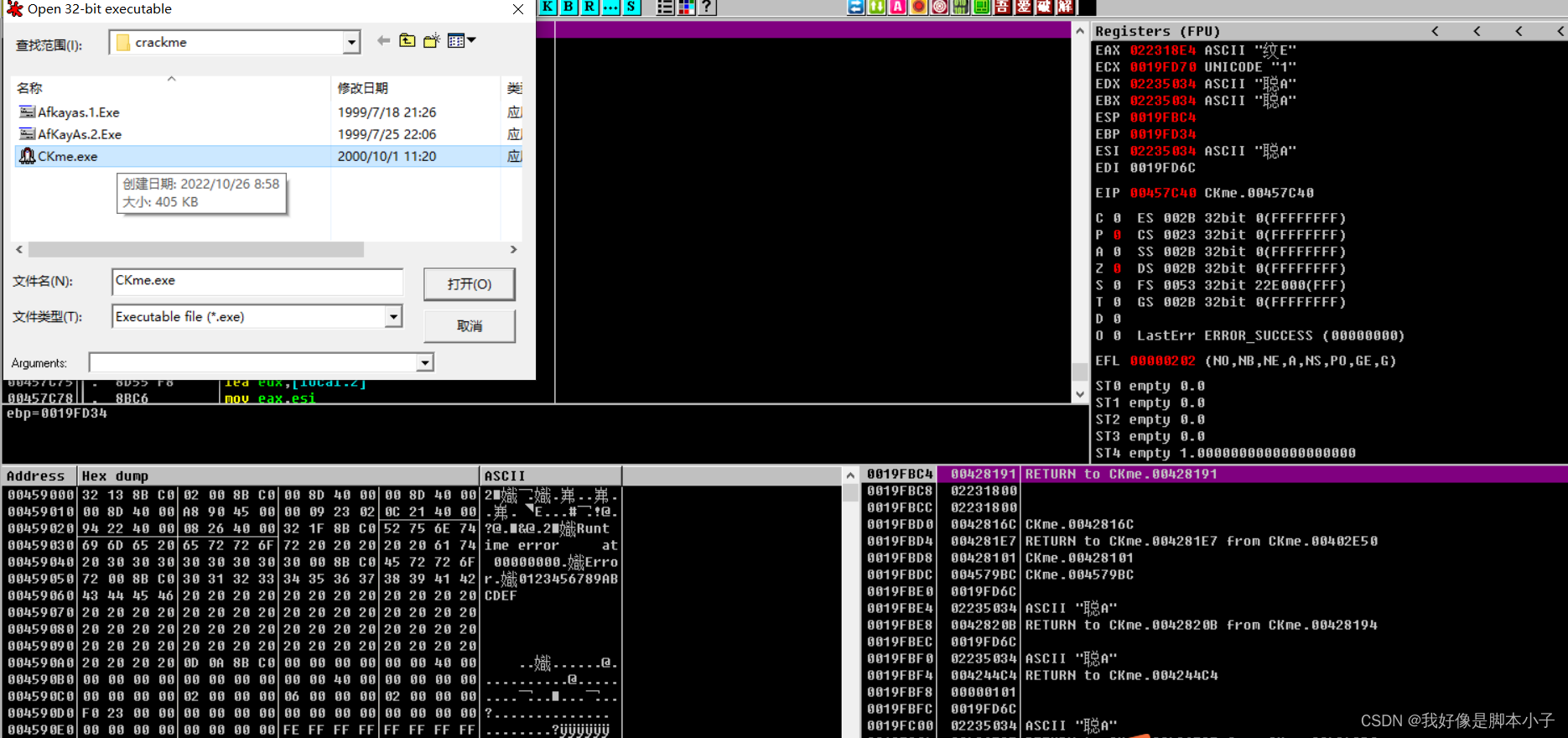Image resolution: width=1568 pixels, height=738 pixels.
Task: Open the view menu icon in dialog
Action: click(x=461, y=40)
